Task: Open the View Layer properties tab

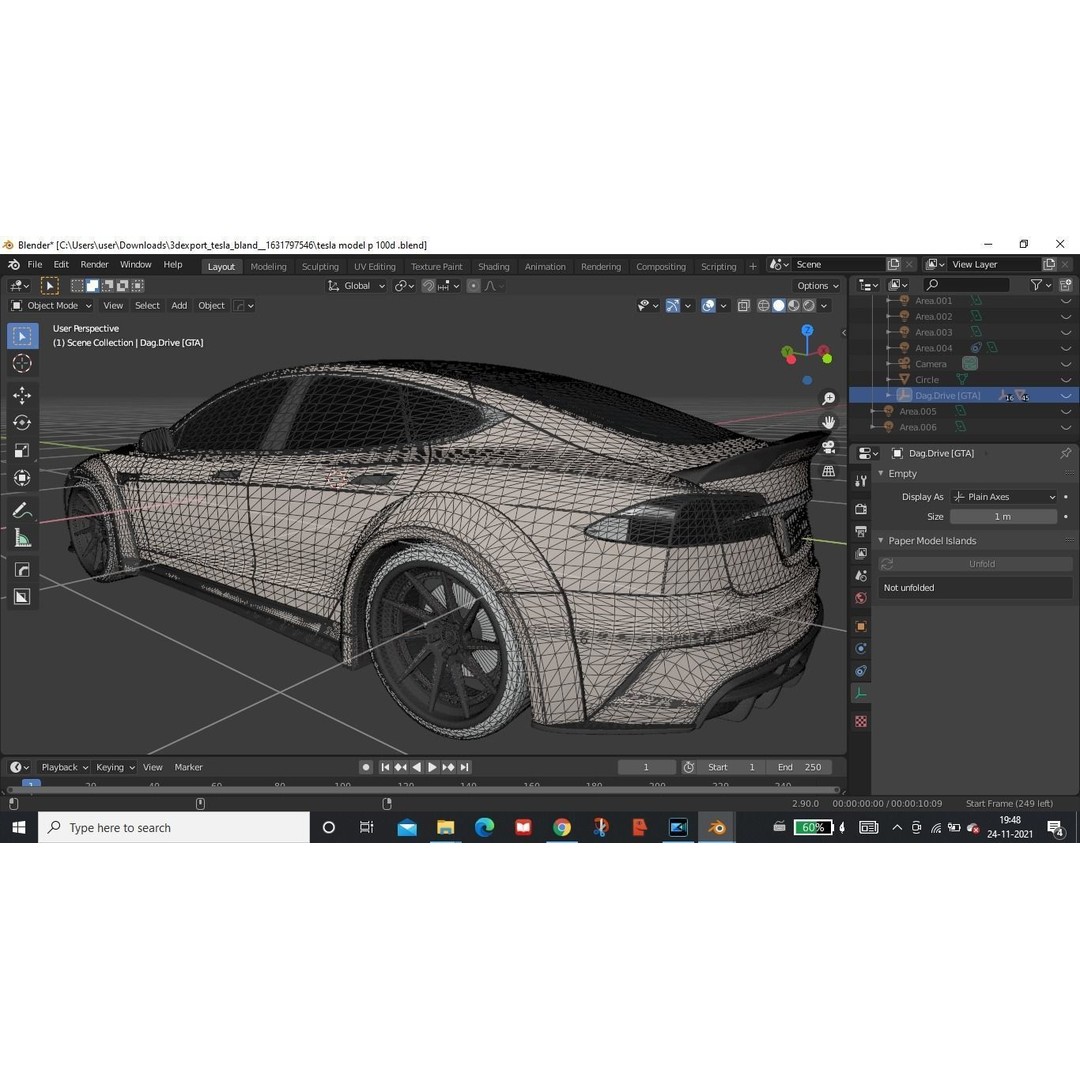Action: tap(861, 554)
